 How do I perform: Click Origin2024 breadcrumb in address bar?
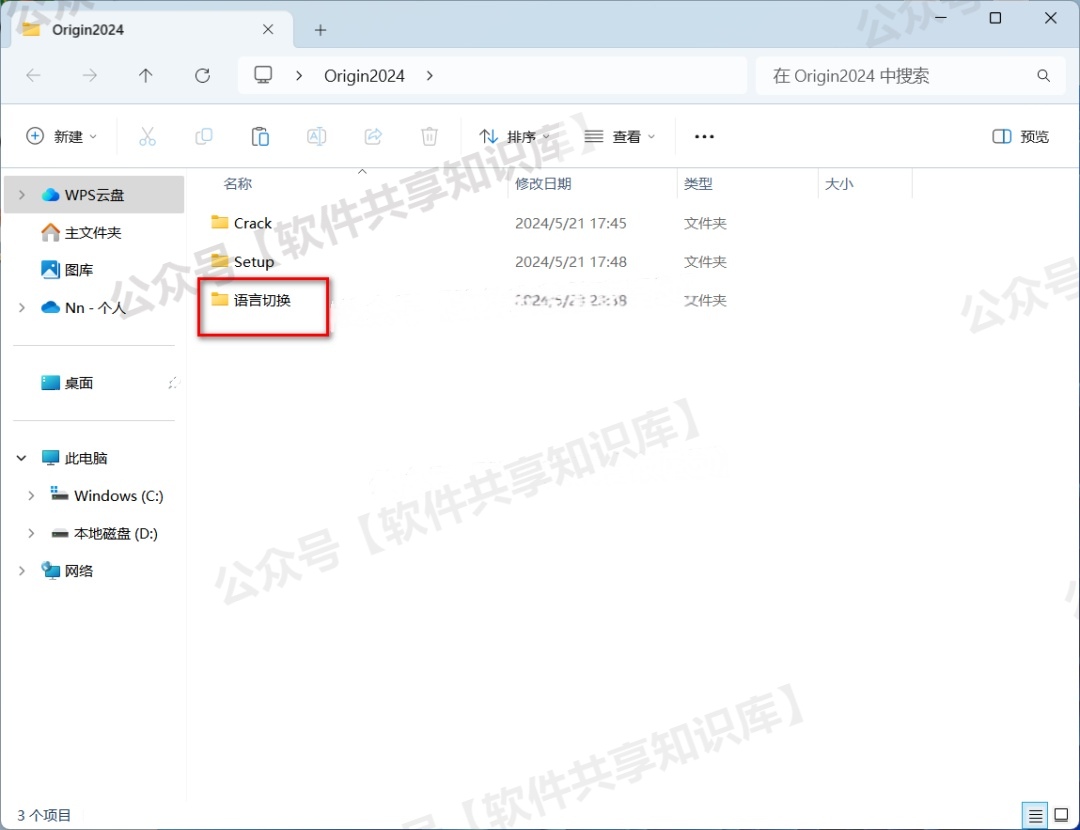[364, 76]
